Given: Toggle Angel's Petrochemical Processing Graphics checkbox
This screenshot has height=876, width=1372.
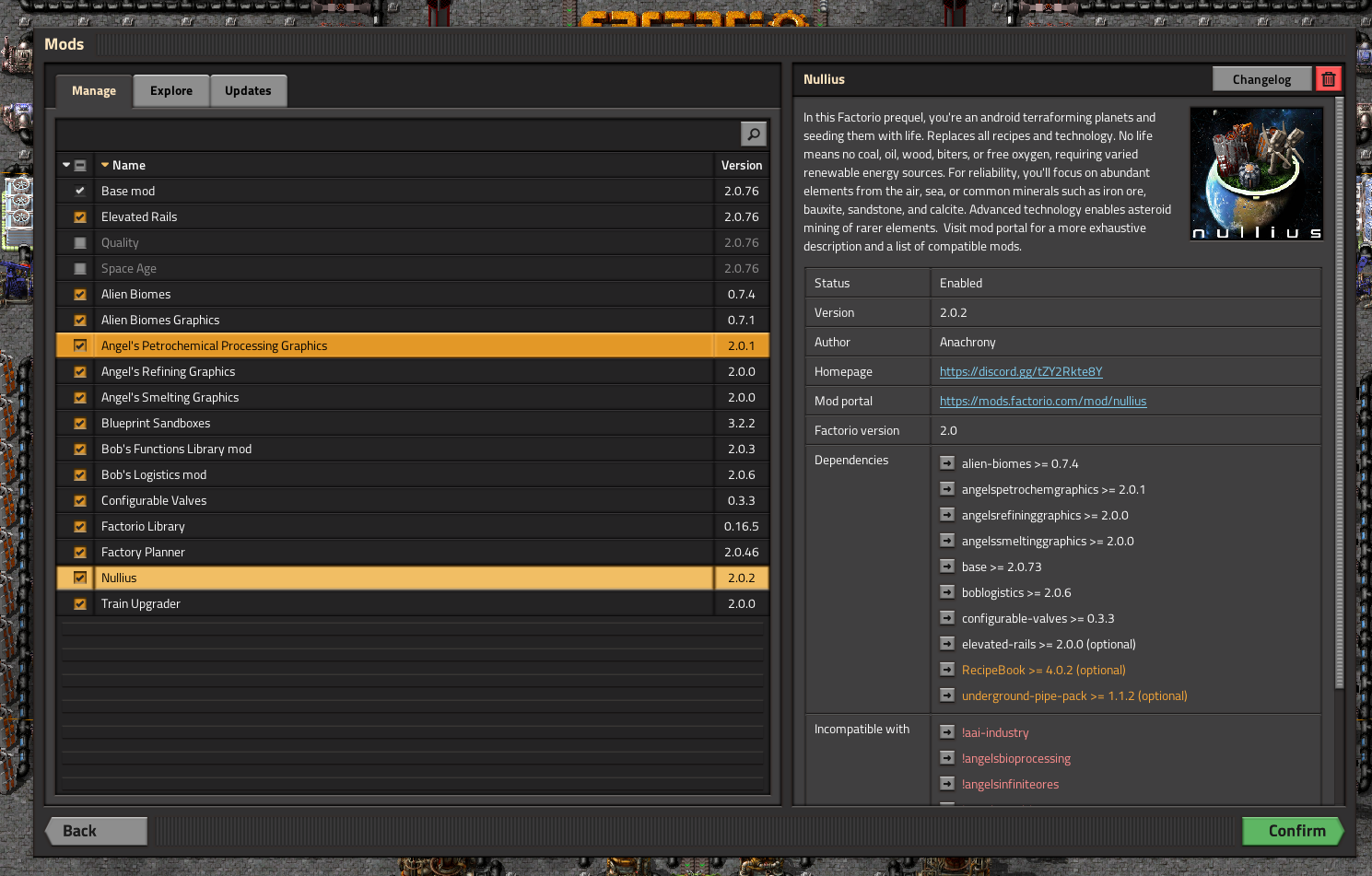Looking at the screenshot, I should click(80, 346).
